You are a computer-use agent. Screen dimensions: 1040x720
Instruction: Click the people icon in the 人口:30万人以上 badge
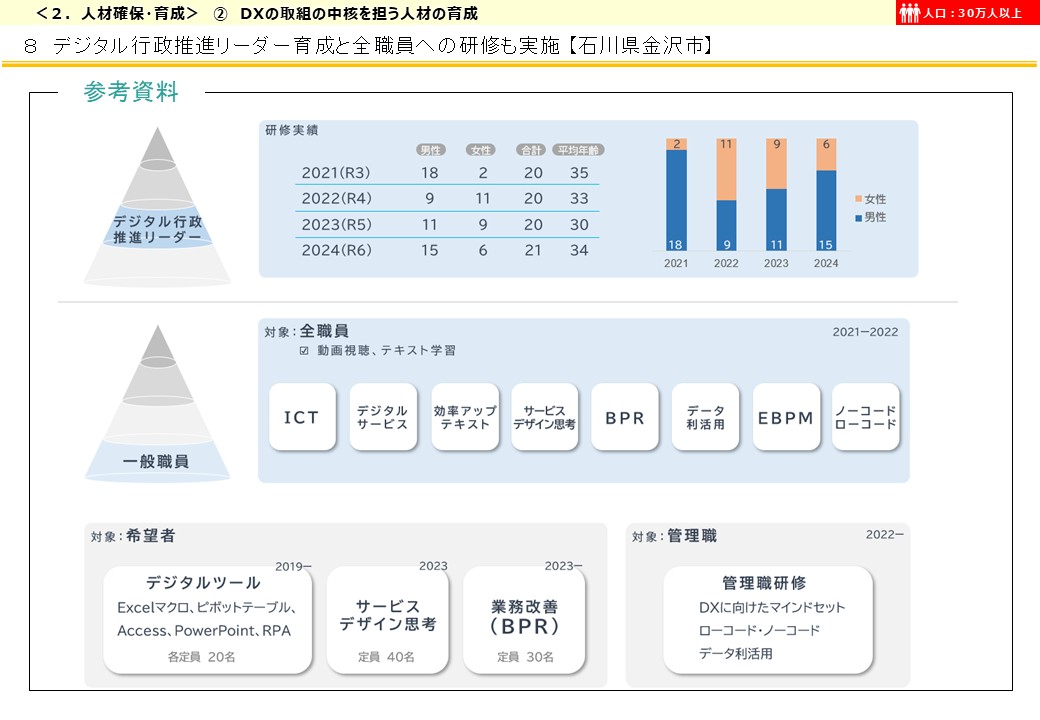(911, 13)
